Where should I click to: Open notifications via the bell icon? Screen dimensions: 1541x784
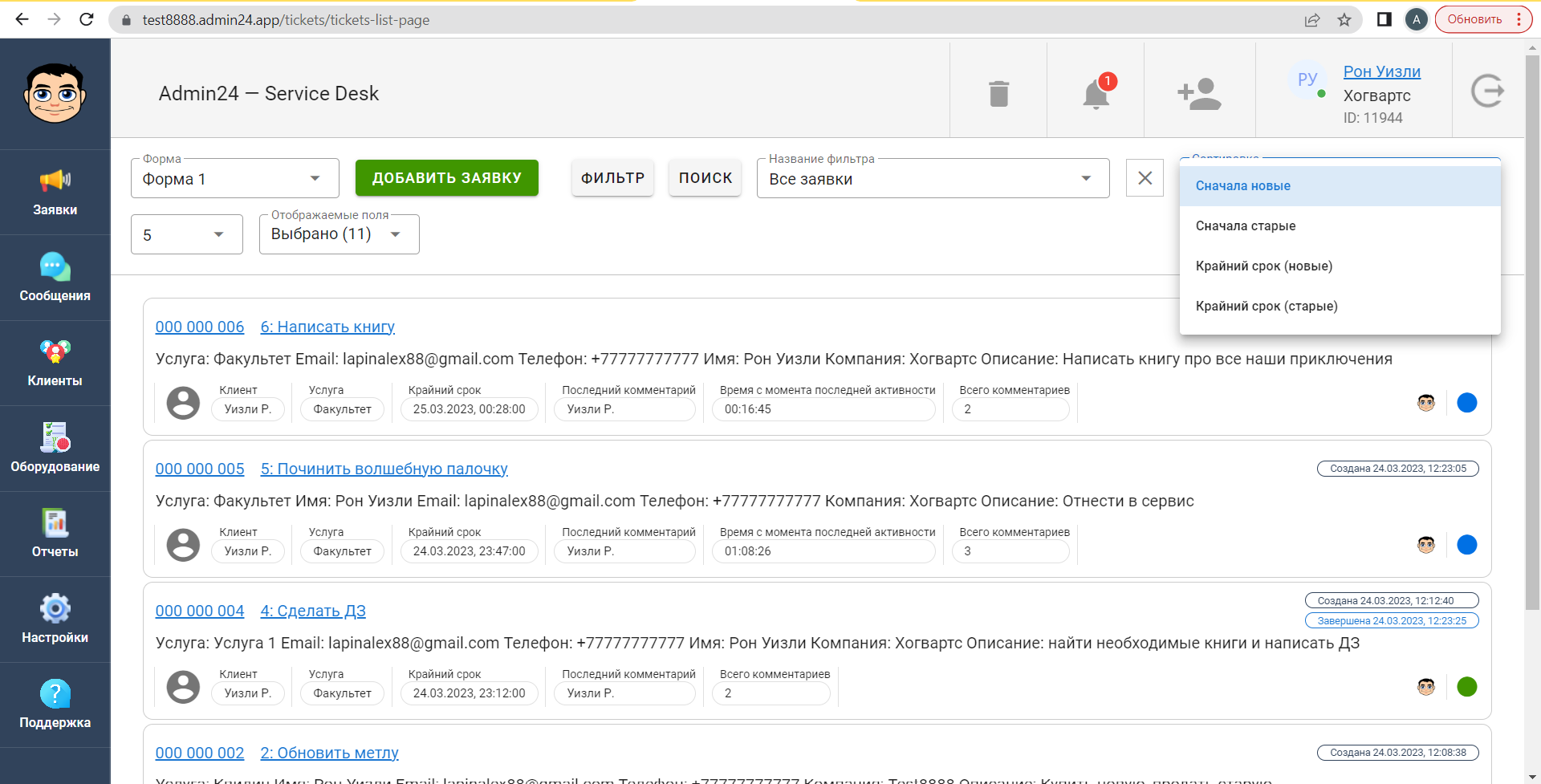point(1095,94)
